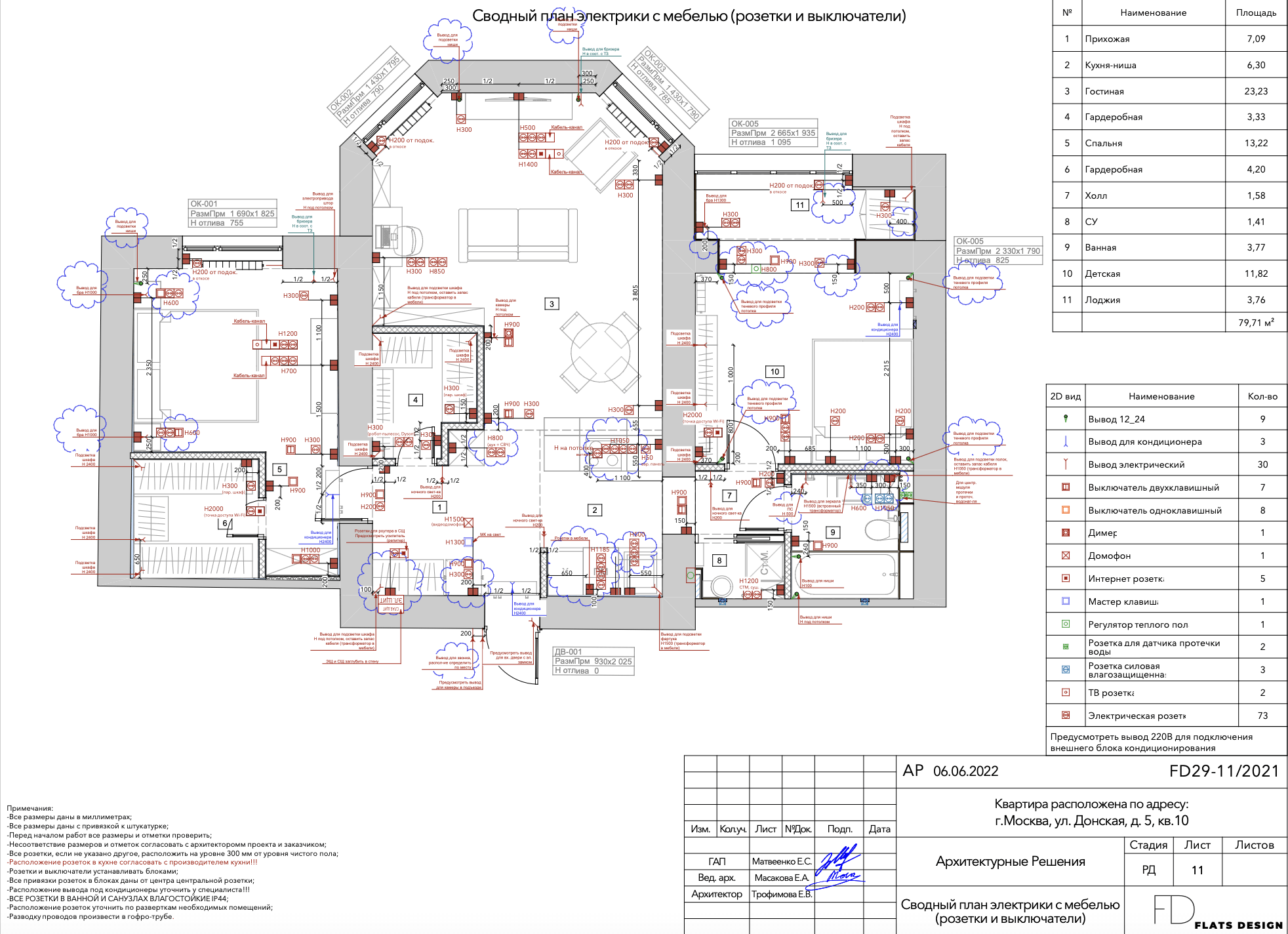Select the Вывод для кондиционера legend symbol
Viewport: 1288px width, 934px height.
tap(1066, 441)
